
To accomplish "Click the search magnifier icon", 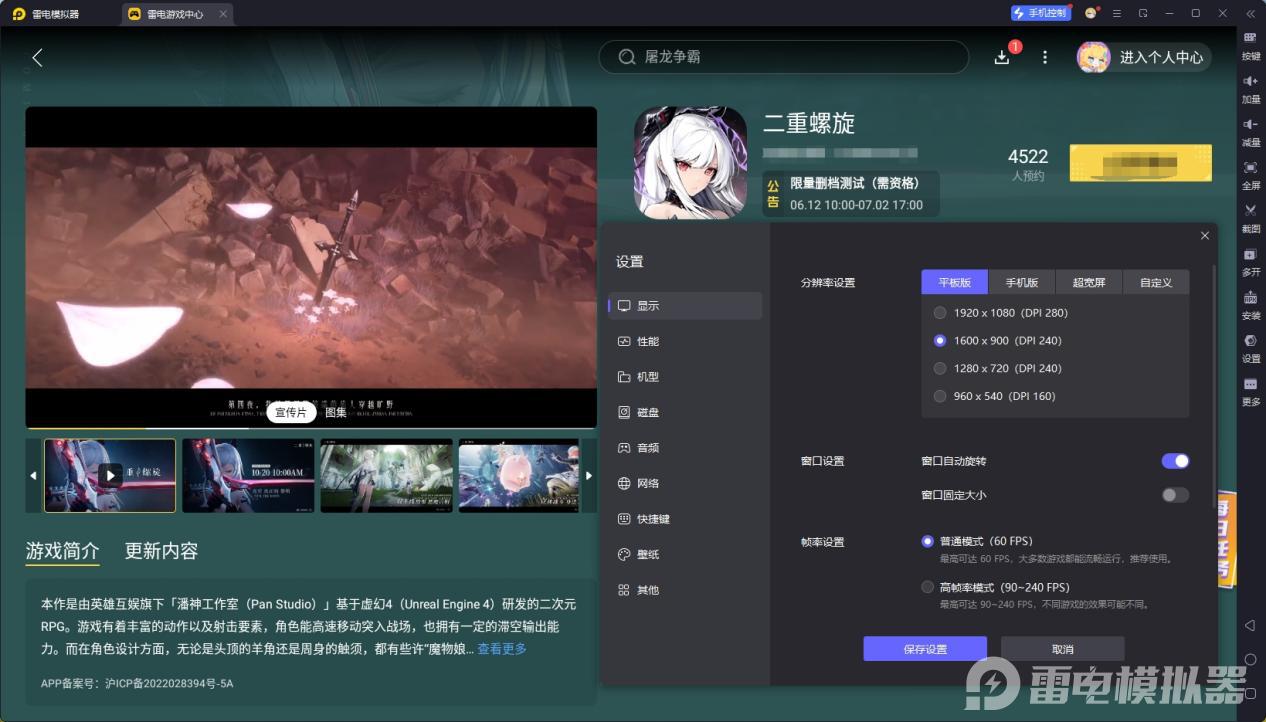I will coord(627,57).
